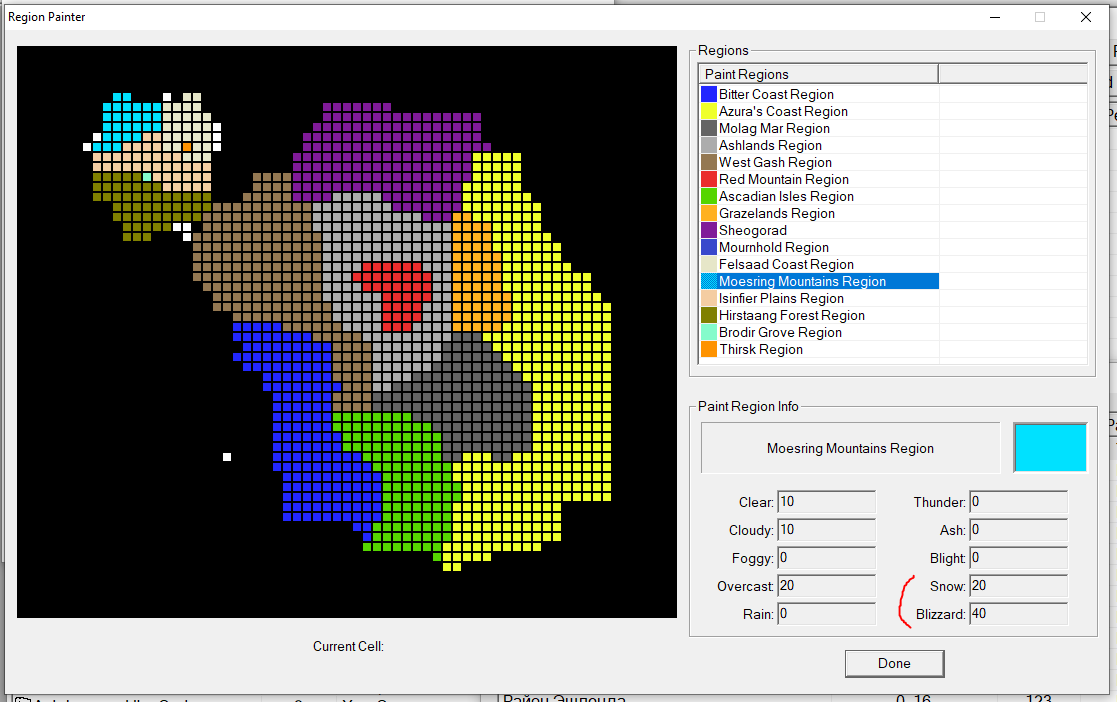1117x702 pixels.
Task: Click the Foggy weather value field
Action: (x=826, y=558)
